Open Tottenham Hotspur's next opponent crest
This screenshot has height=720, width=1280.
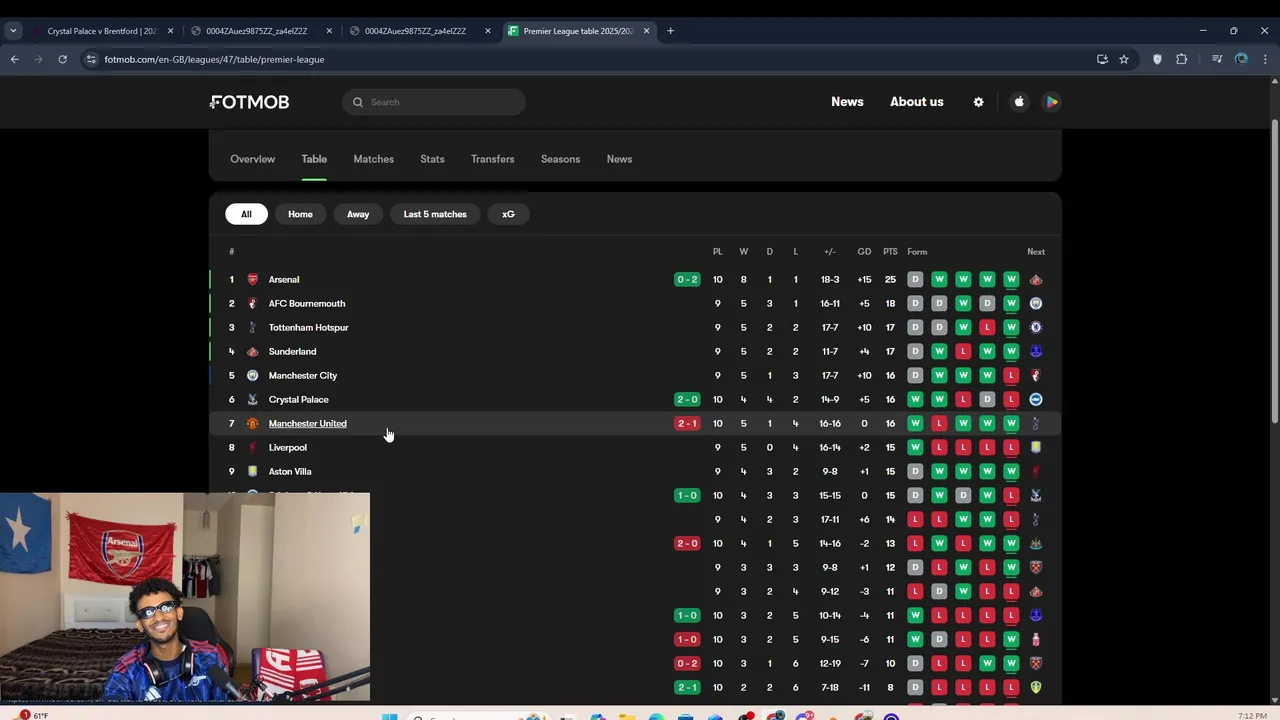pyautogui.click(x=1036, y=328)
